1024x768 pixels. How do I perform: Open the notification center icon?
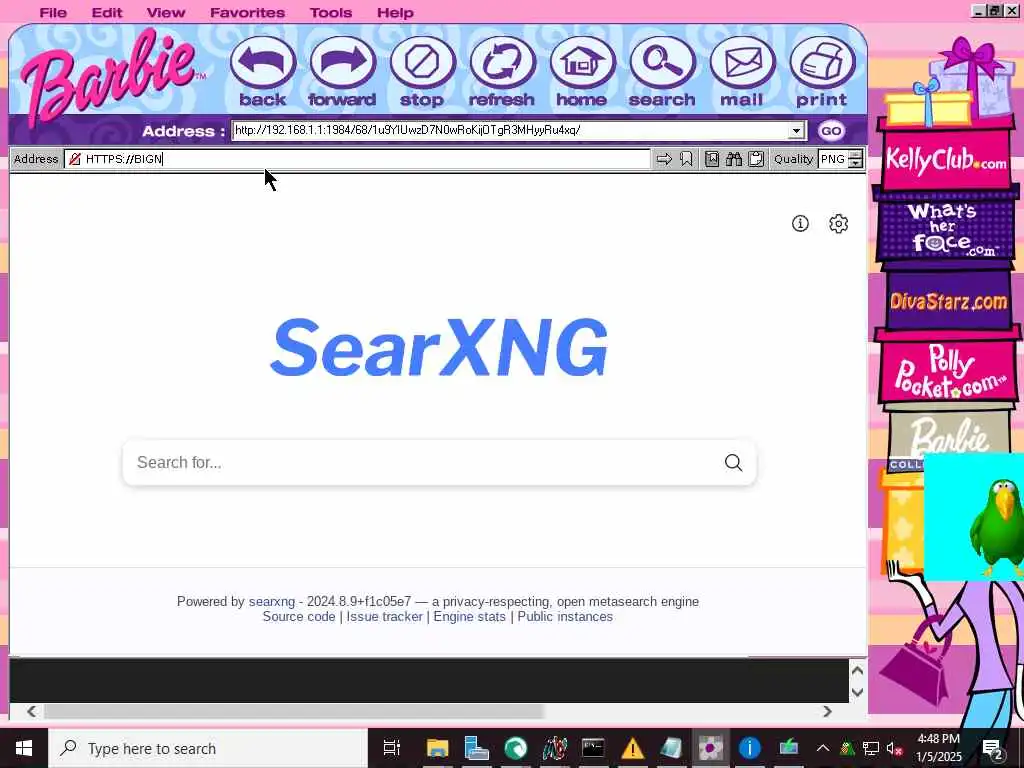992,748
